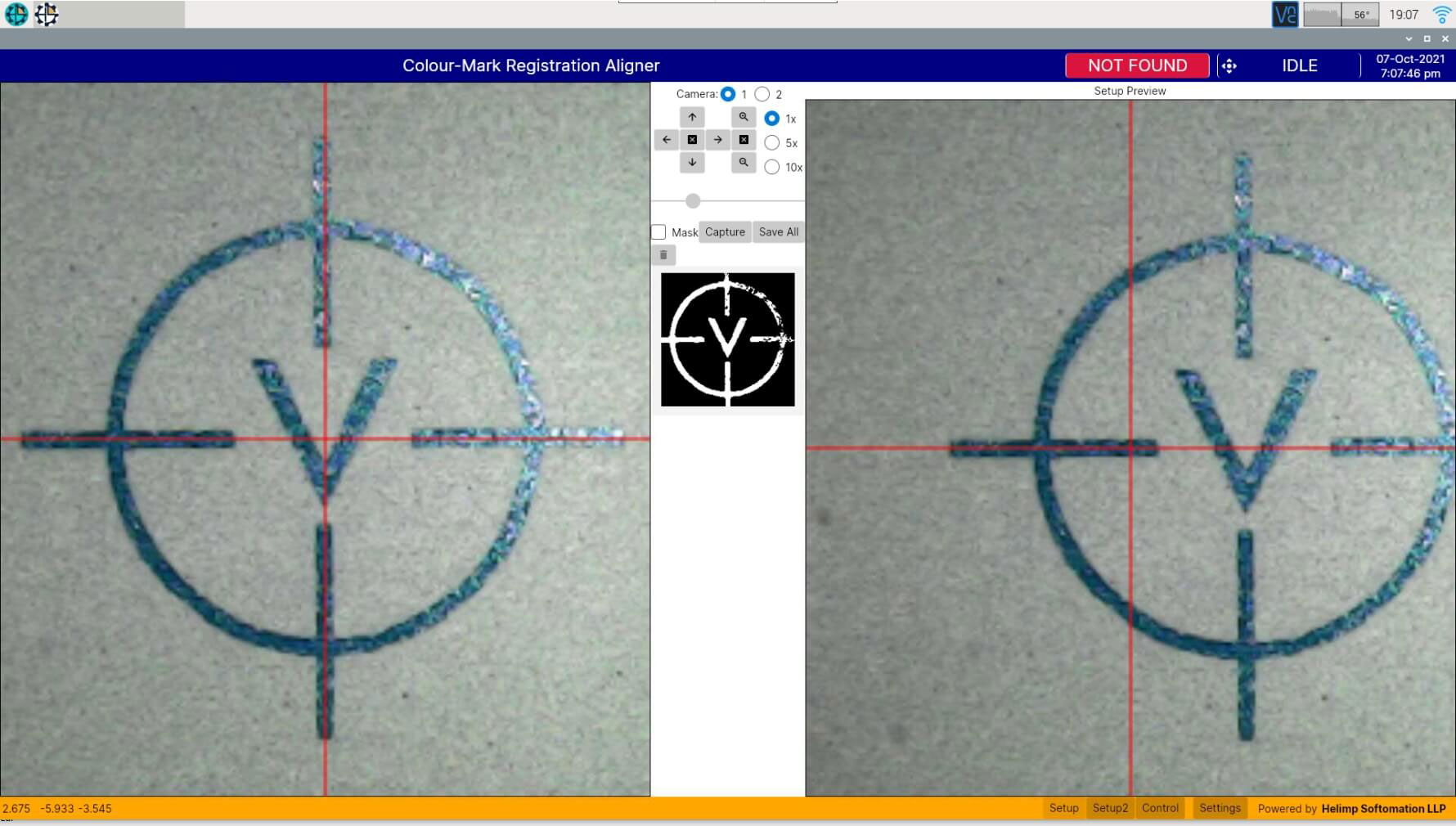Open the Settings tab in the bottom bar
The width and height of the screenshot is (1456, 826).
point(1220,808)
